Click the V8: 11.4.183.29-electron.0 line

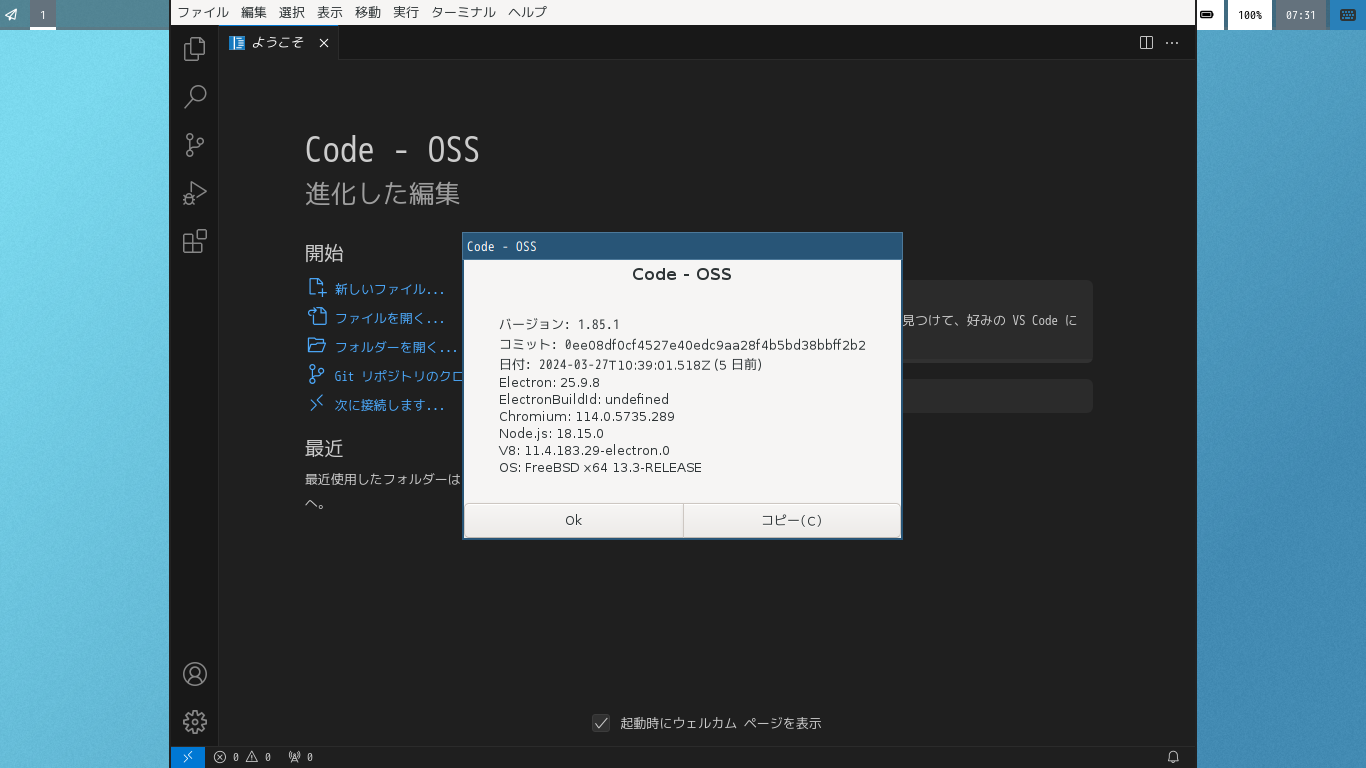pyautogui.click(x=584, y=450)
